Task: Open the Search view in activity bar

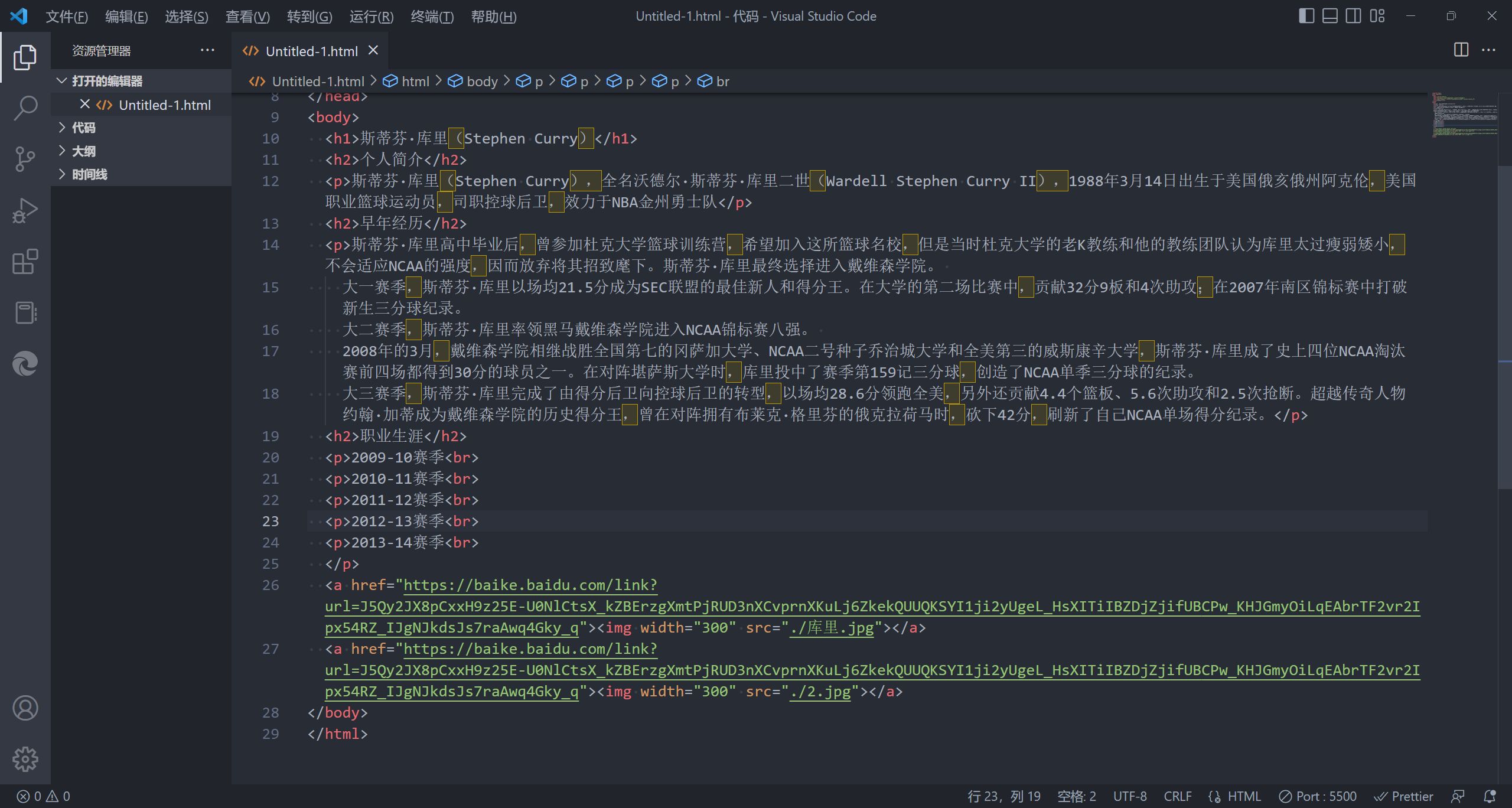Action: pyautogui.click(x=25, y=109)
